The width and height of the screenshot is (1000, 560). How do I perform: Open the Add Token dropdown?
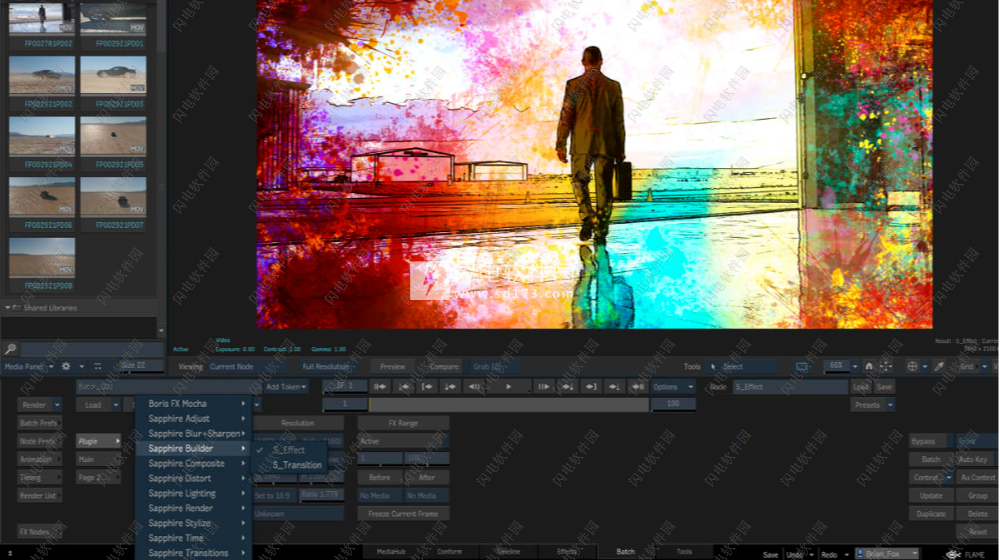(x=286, y=387)
